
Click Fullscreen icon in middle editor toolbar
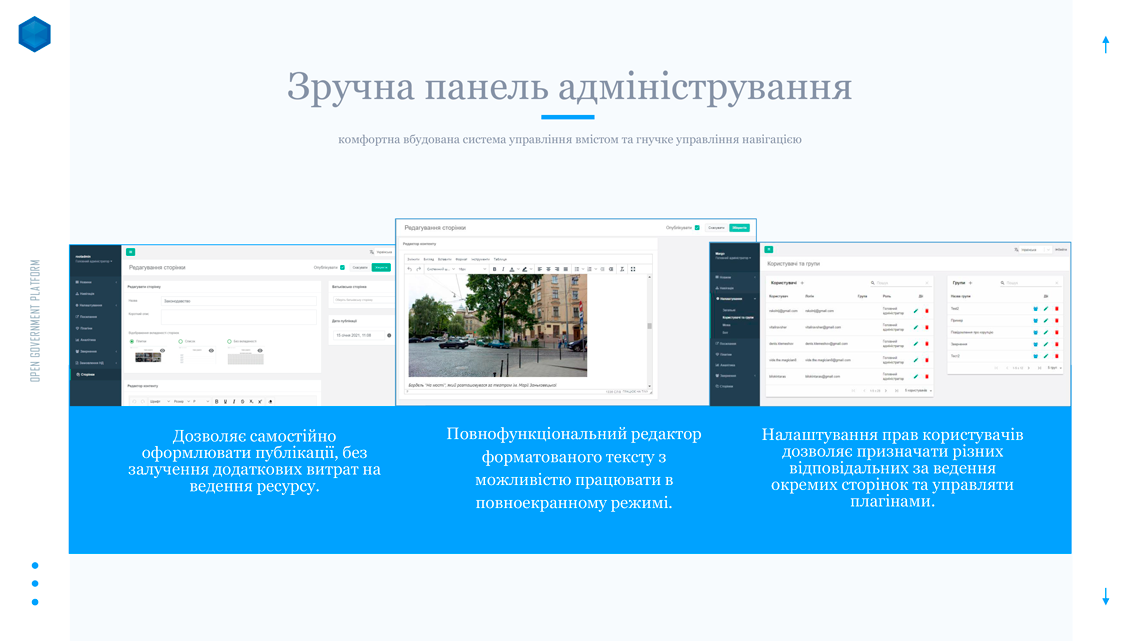pos(633,269)
